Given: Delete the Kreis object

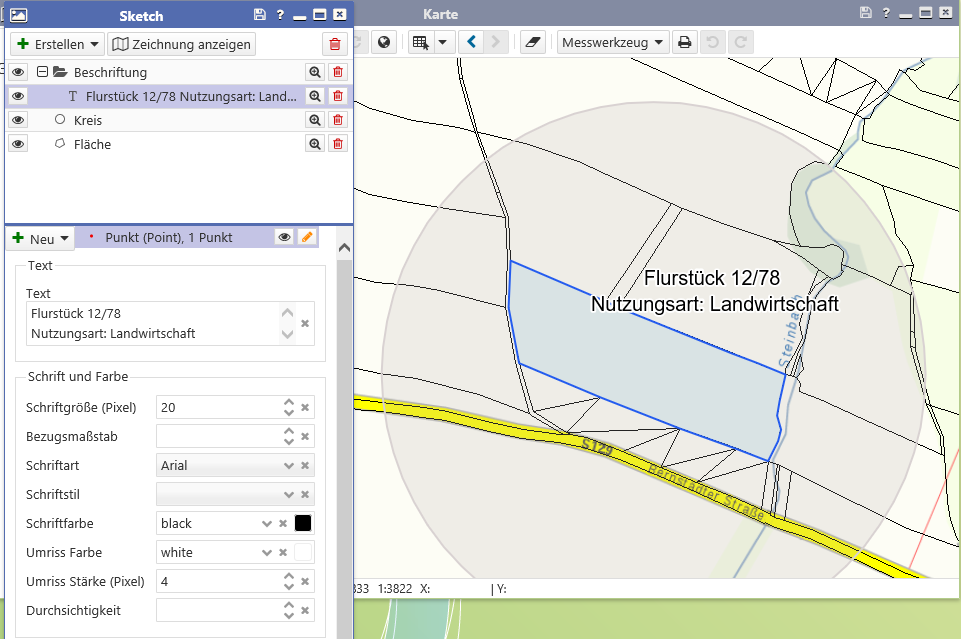Looking at the screenshot, I should point(338,120).
